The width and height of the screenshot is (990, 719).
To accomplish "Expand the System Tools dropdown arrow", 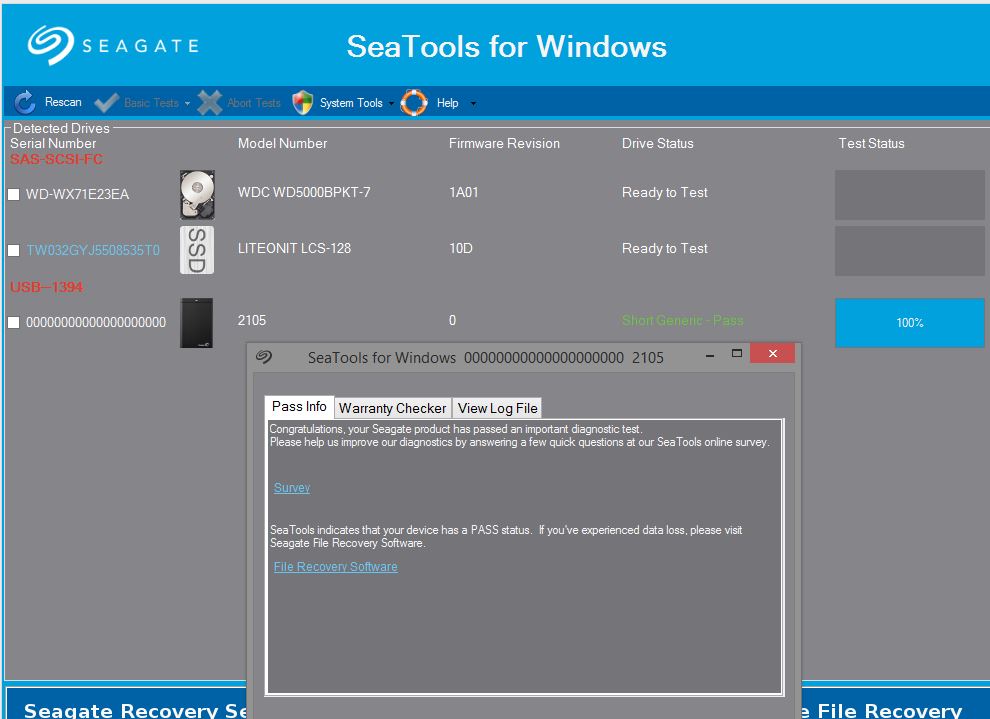I will click(391, 104).
